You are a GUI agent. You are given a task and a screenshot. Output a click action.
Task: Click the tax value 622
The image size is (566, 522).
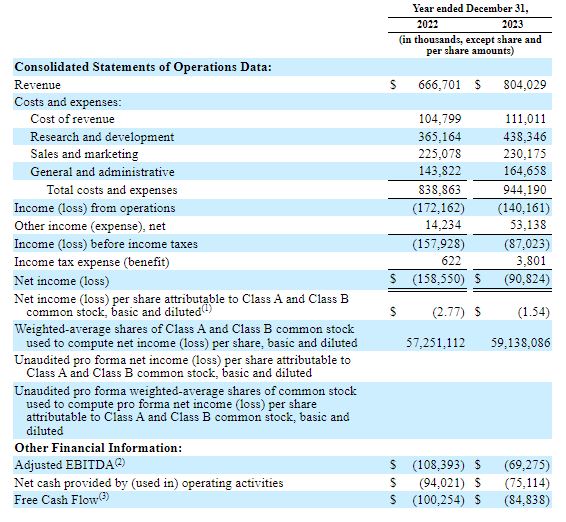tap(451, 261)
